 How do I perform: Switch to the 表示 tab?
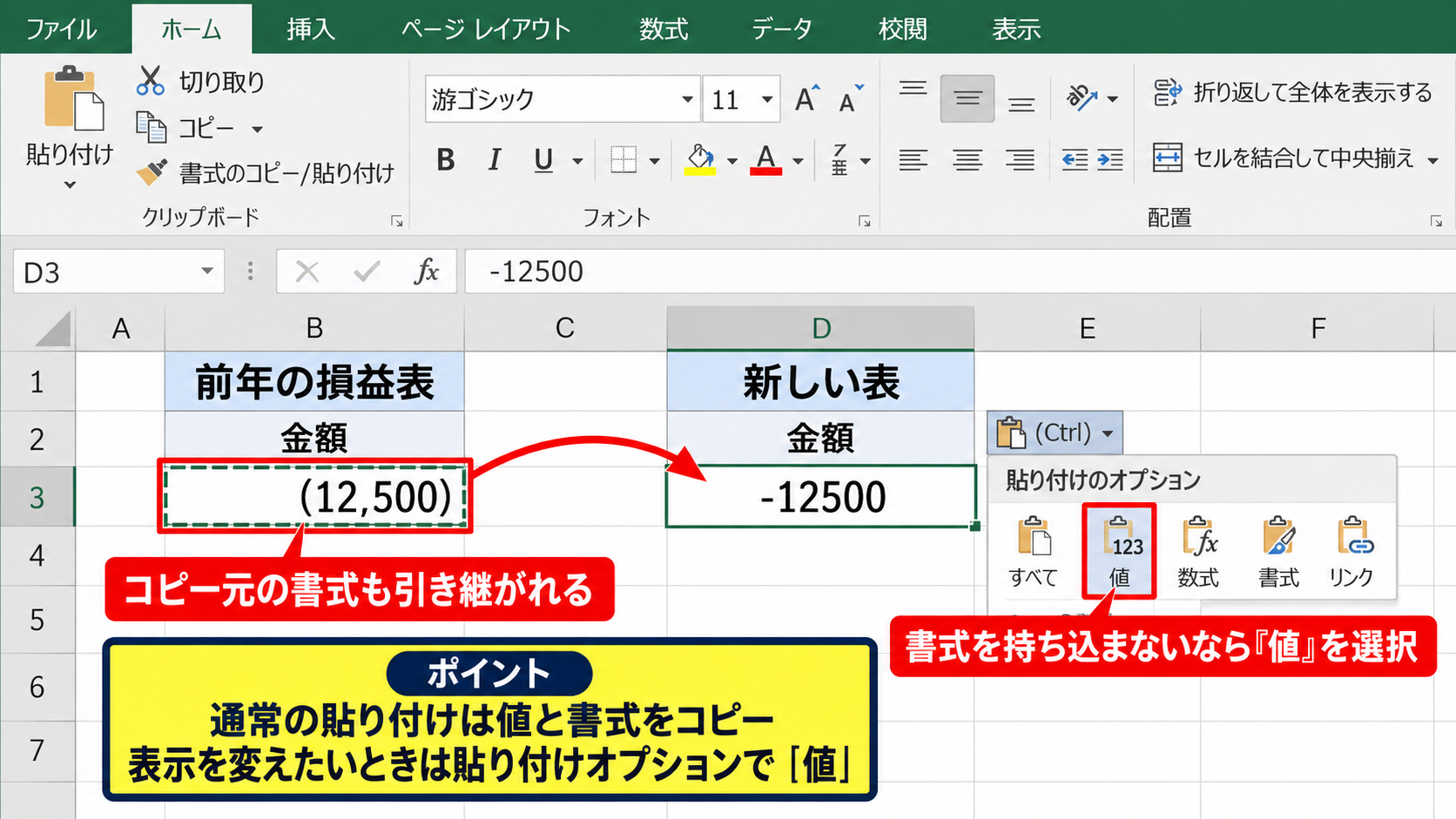1016,29
